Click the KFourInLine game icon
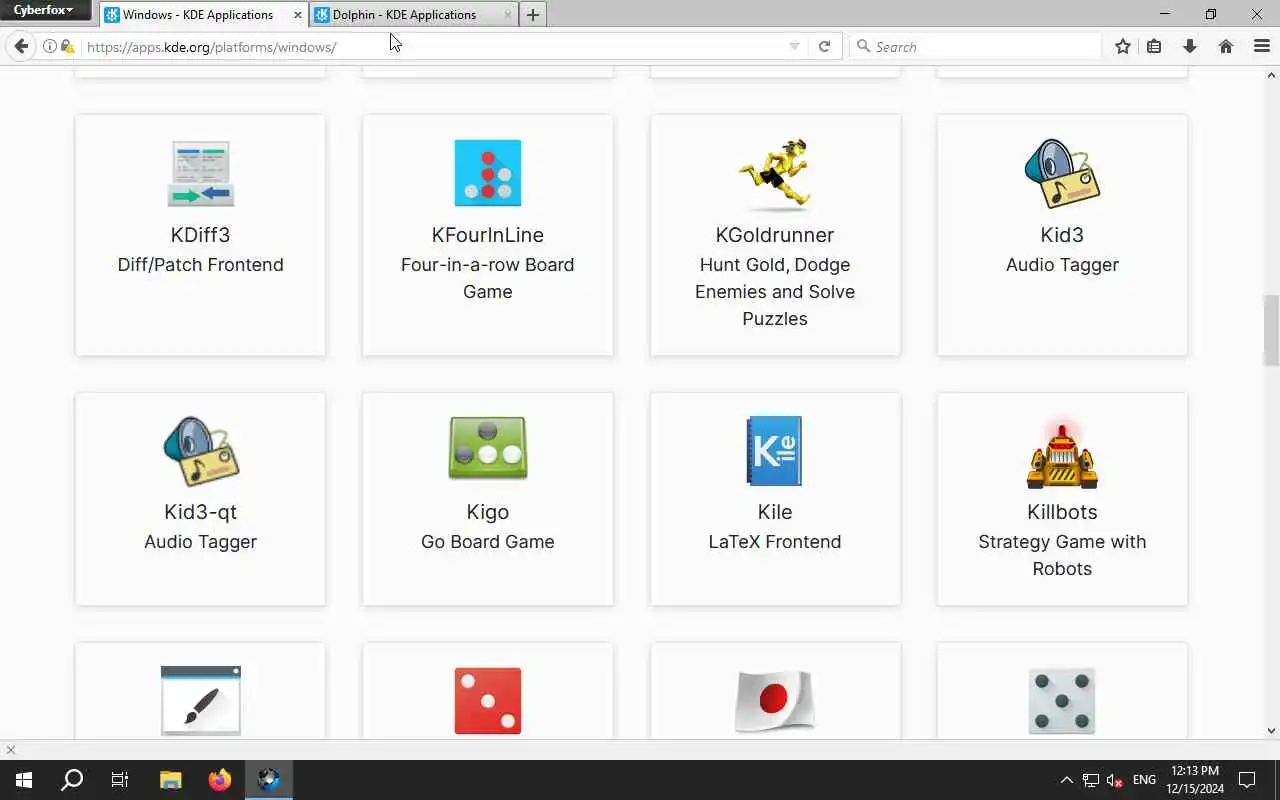The height and width of the screenshot is (800, 1280). 488,173
